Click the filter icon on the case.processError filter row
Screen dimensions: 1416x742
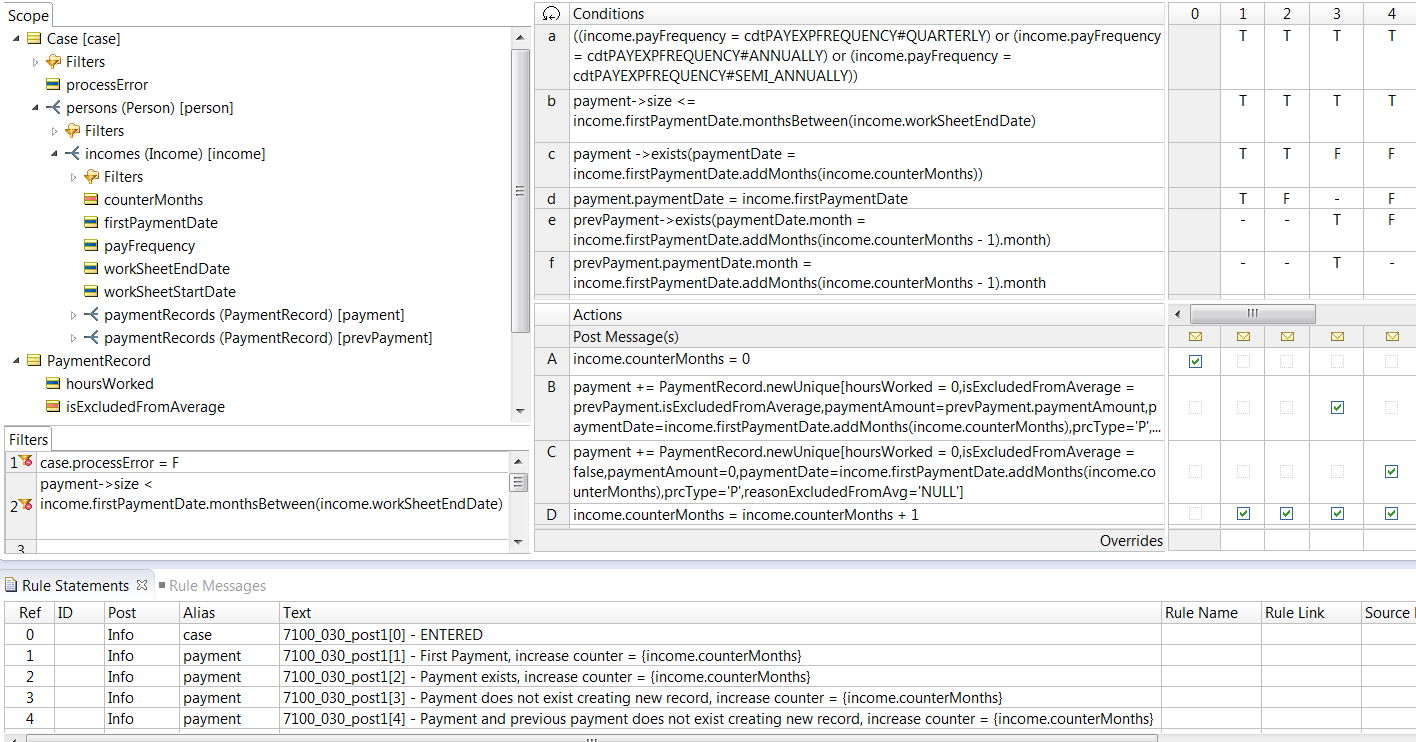[25, 463]
